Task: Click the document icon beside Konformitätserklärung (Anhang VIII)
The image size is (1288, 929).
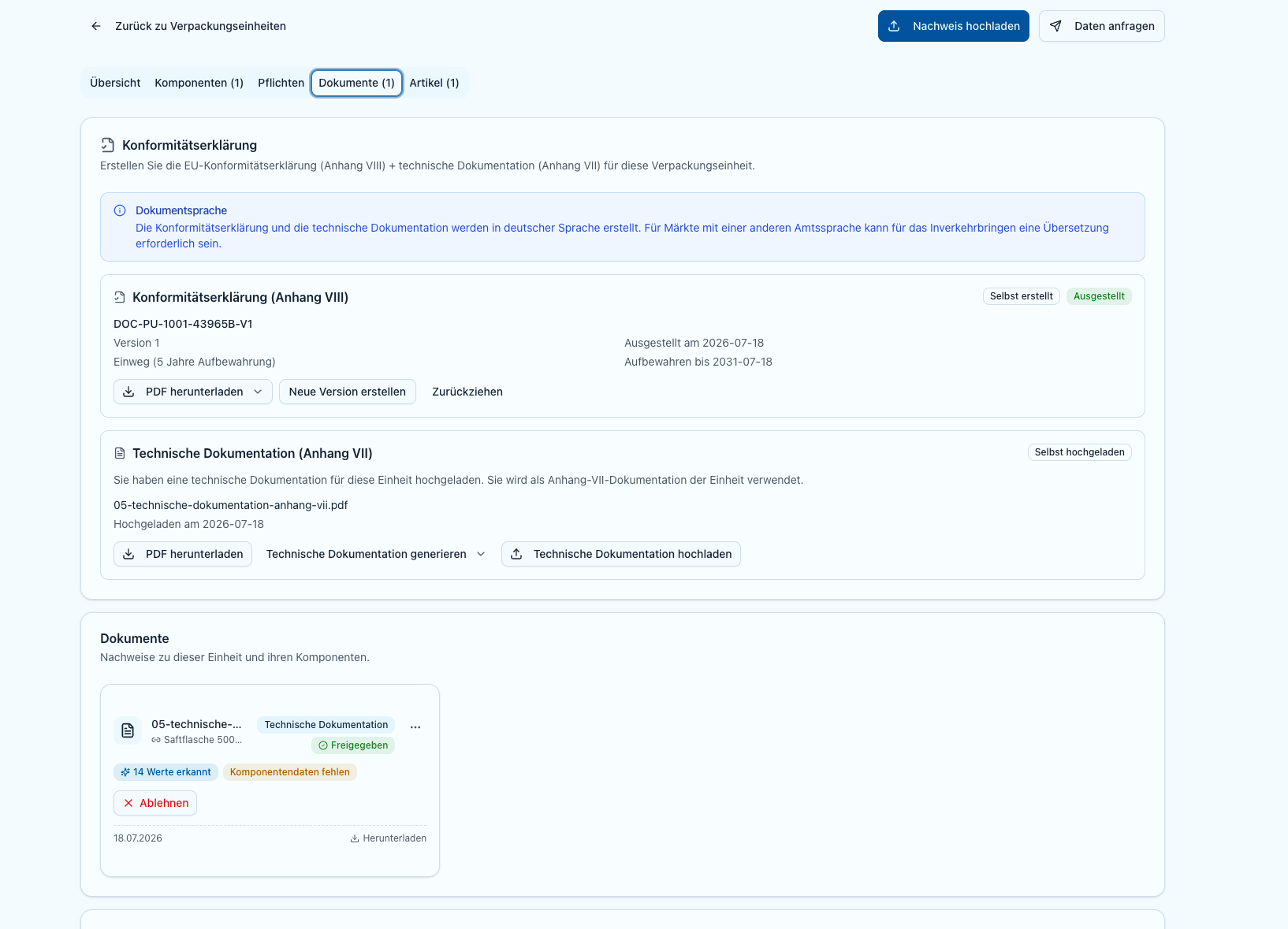Action: tap(120, 297)
